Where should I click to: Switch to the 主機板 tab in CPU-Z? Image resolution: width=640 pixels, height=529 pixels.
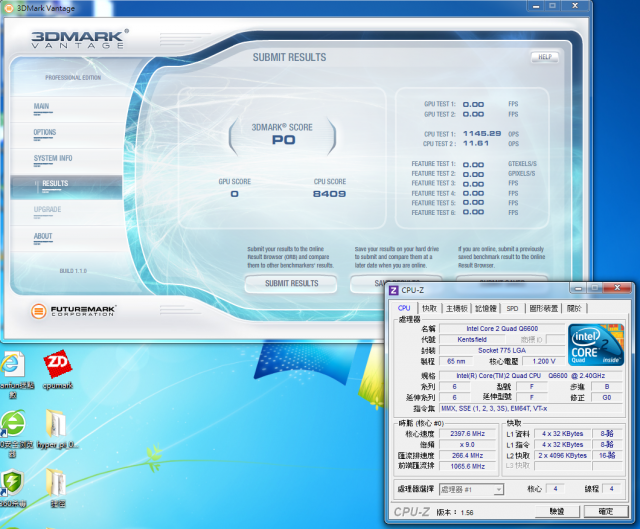(456, 309)
